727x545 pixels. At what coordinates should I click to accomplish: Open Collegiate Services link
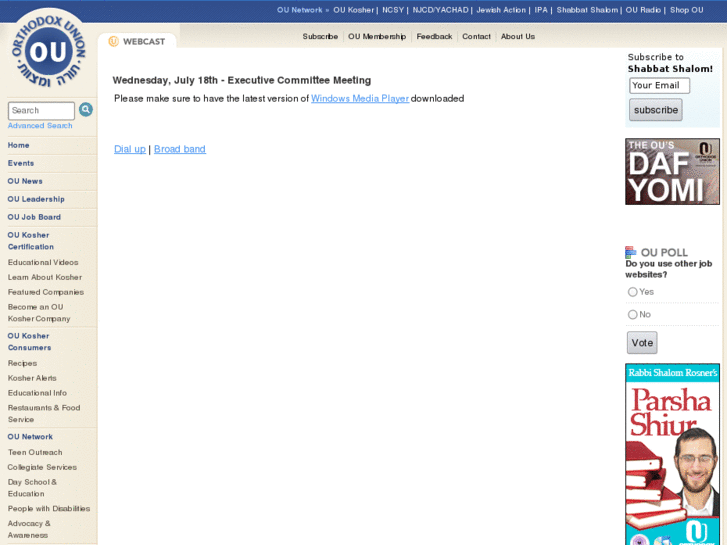coord(42,467)
